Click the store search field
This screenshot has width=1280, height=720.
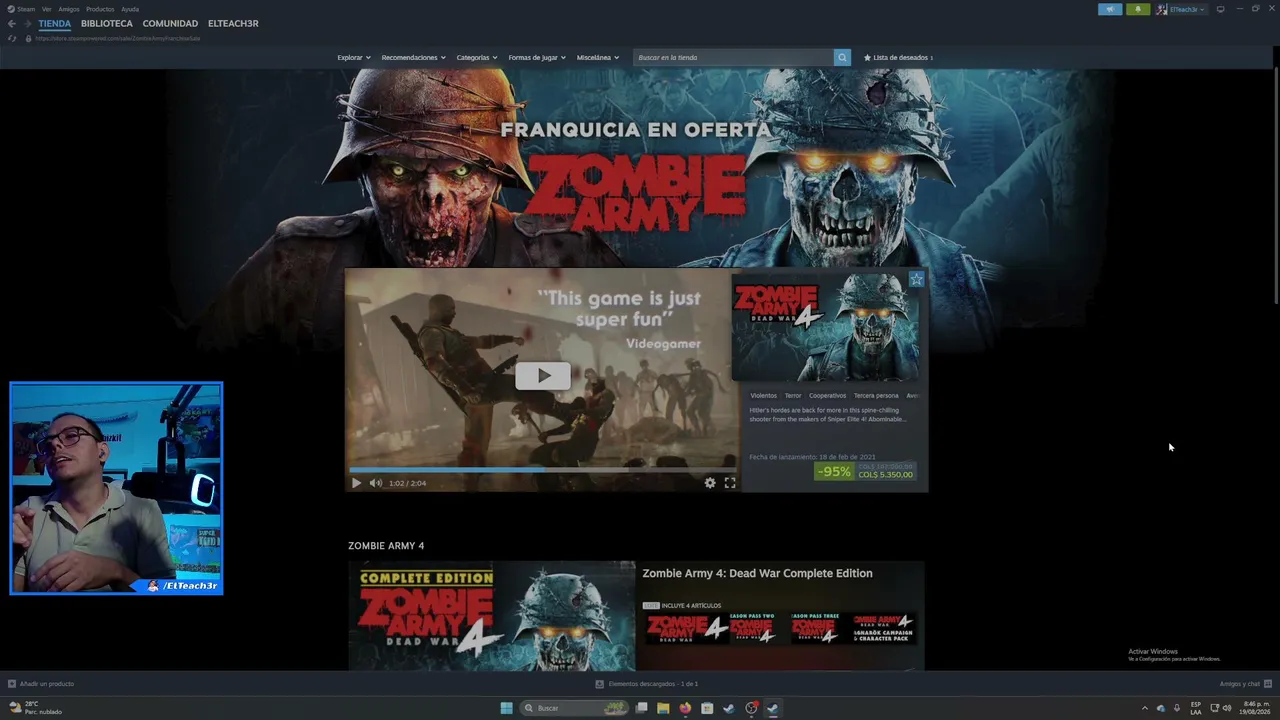pos(734,57)
